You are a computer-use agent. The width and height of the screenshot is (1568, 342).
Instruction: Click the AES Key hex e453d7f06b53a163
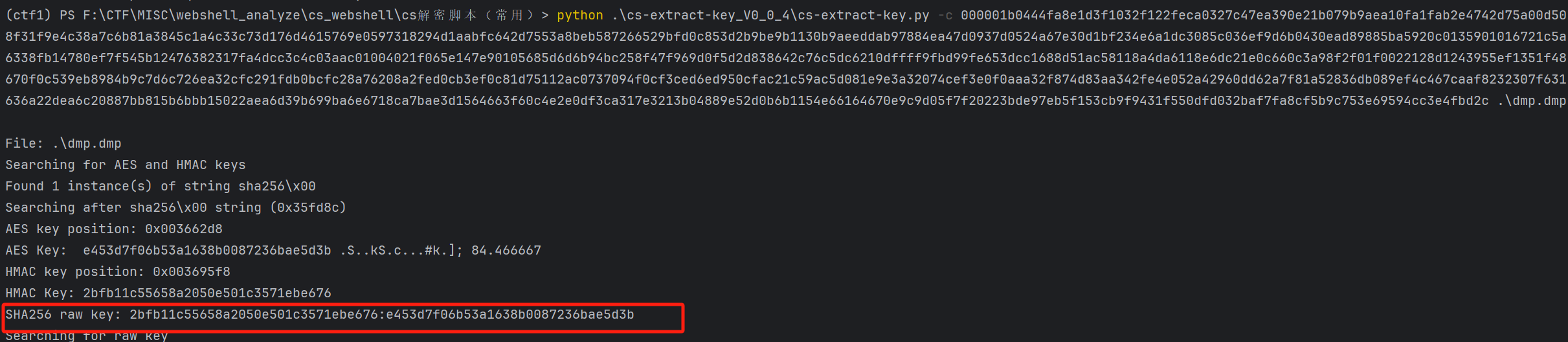tap(207, 251)
